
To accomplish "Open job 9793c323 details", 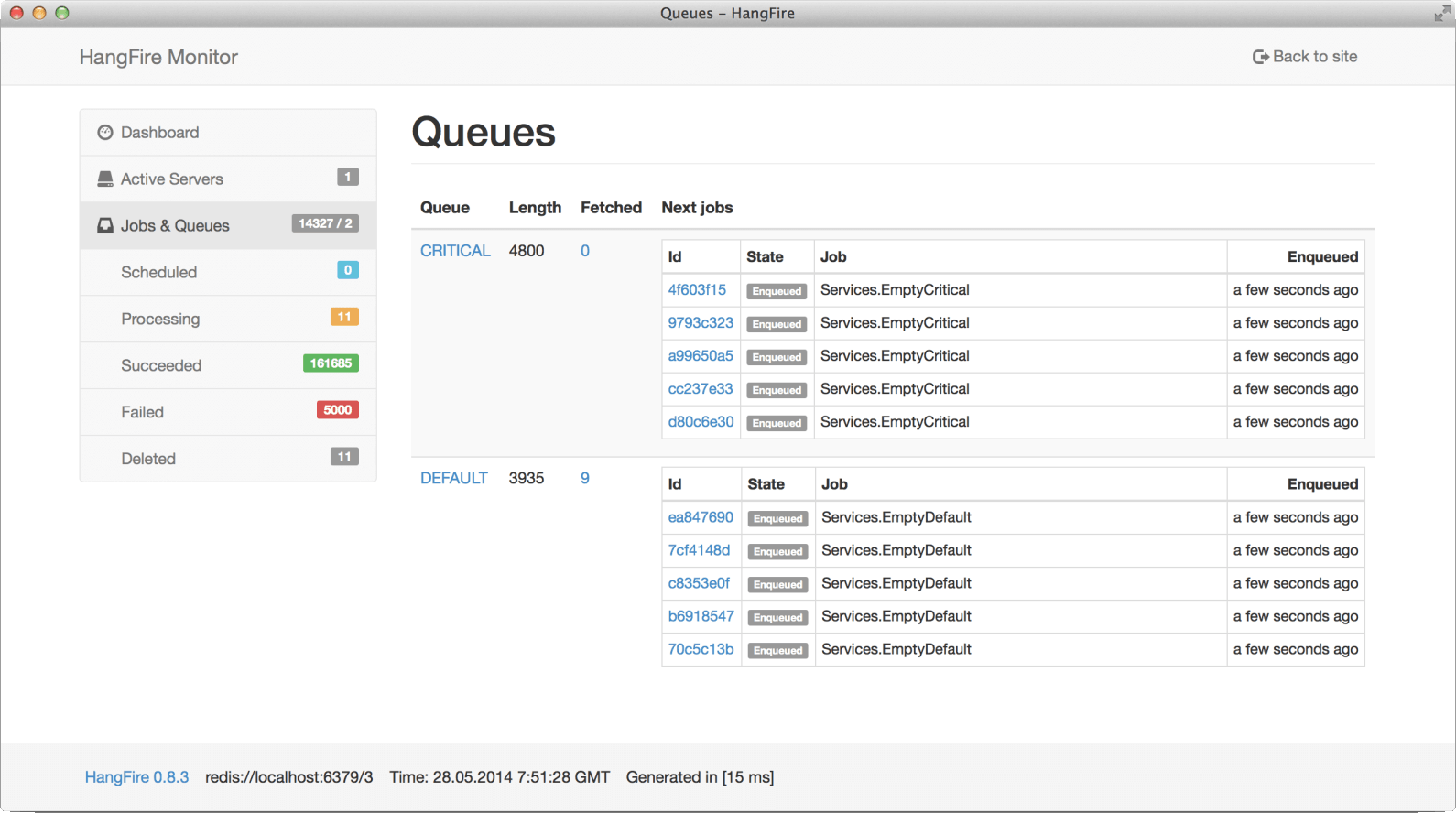I will 701,323.
